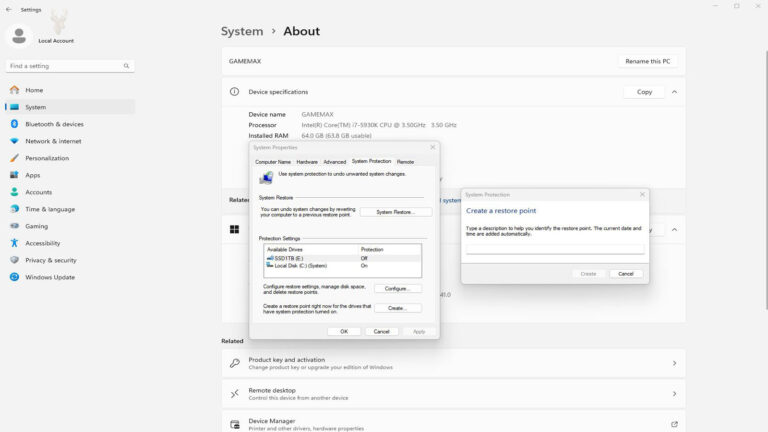Click the Settings page scrollbar
The height and width of the screenshot is (432, 768).
click(x=766, y=180)
